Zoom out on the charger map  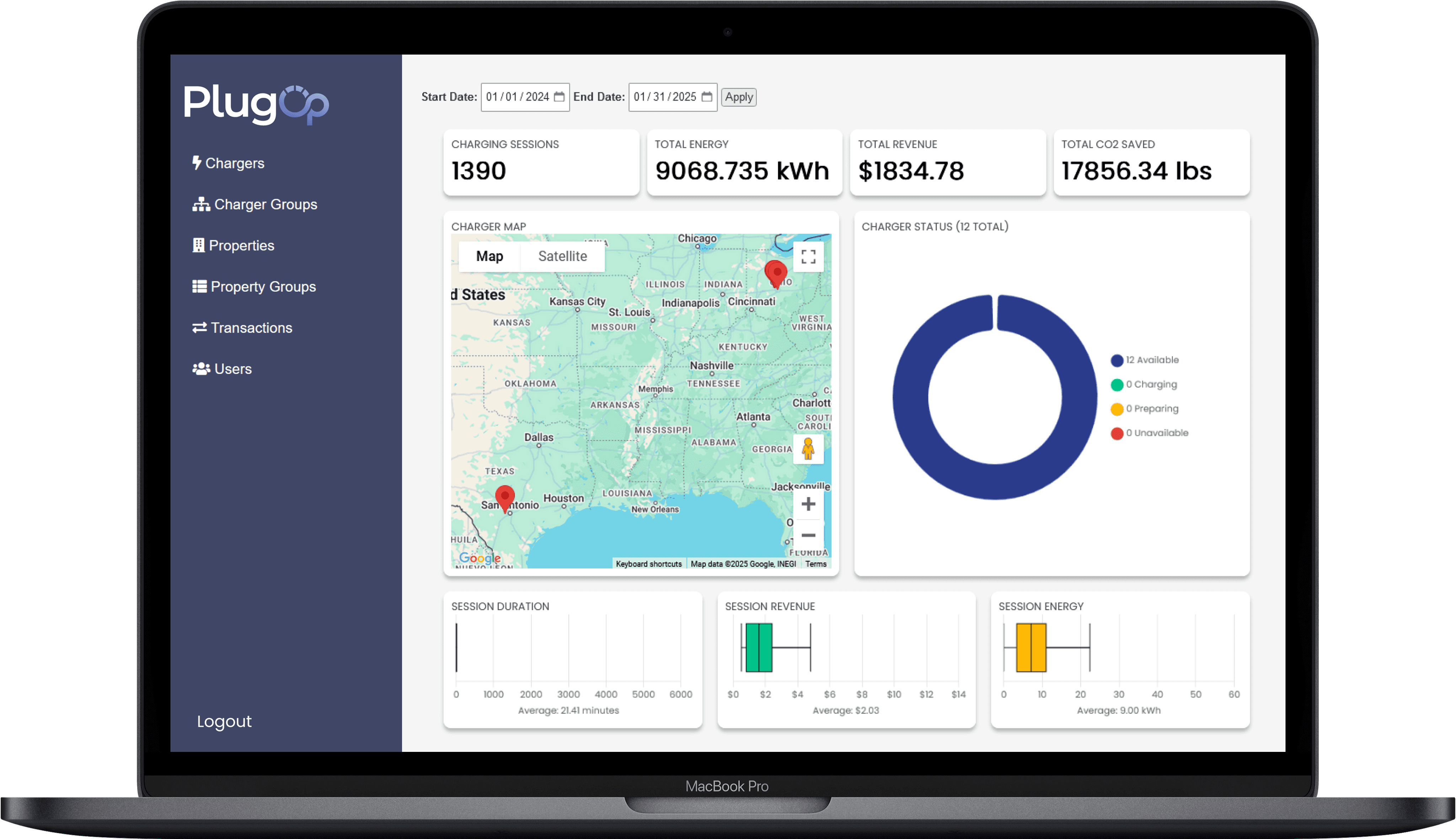tap(808, 536)
